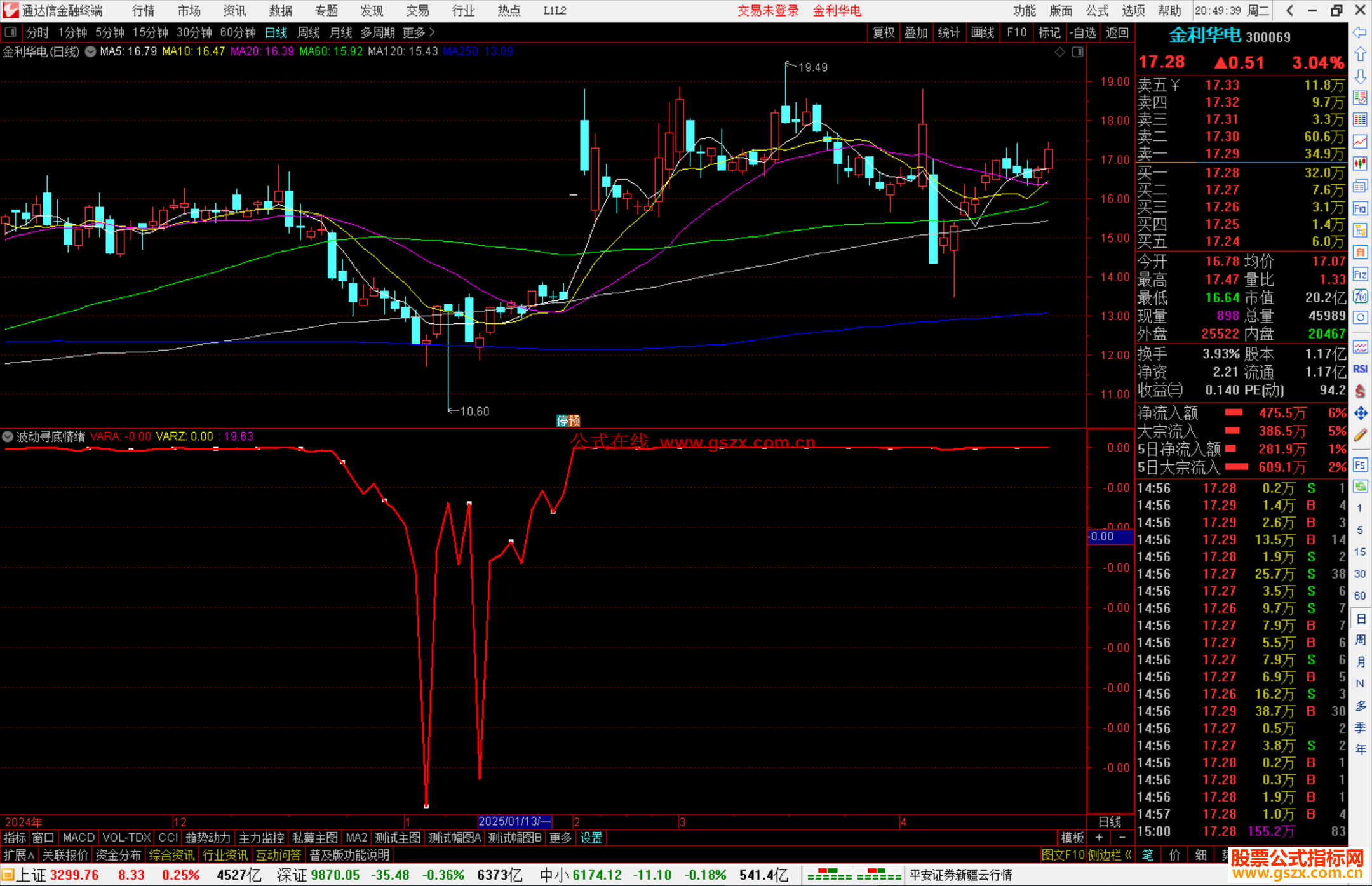Open the wavy lines indicator icon
The image size is (1372, 886).
(x=1360, y=347)
